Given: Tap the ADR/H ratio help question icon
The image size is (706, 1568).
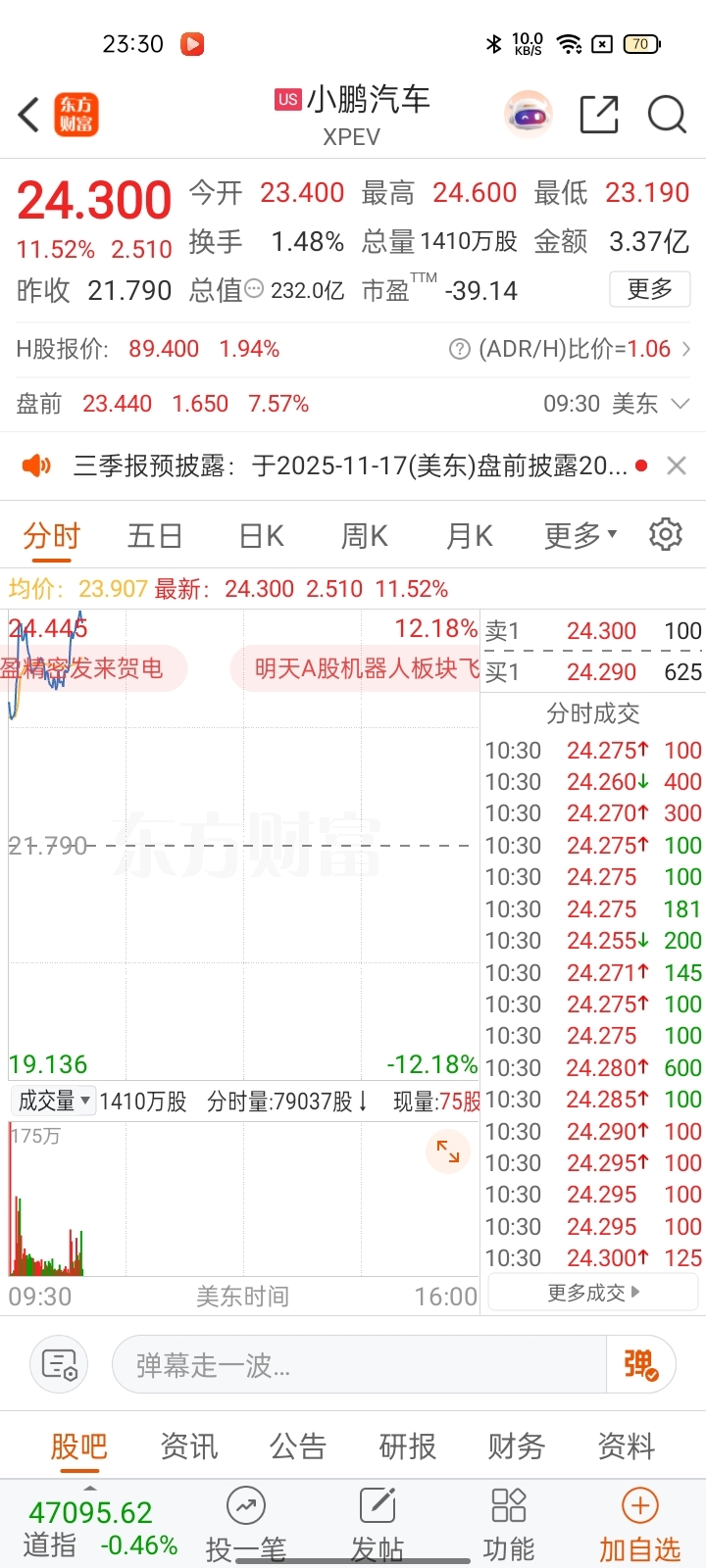Looking at the screenshot, I should pyautogui.click(x=459, y=349).
